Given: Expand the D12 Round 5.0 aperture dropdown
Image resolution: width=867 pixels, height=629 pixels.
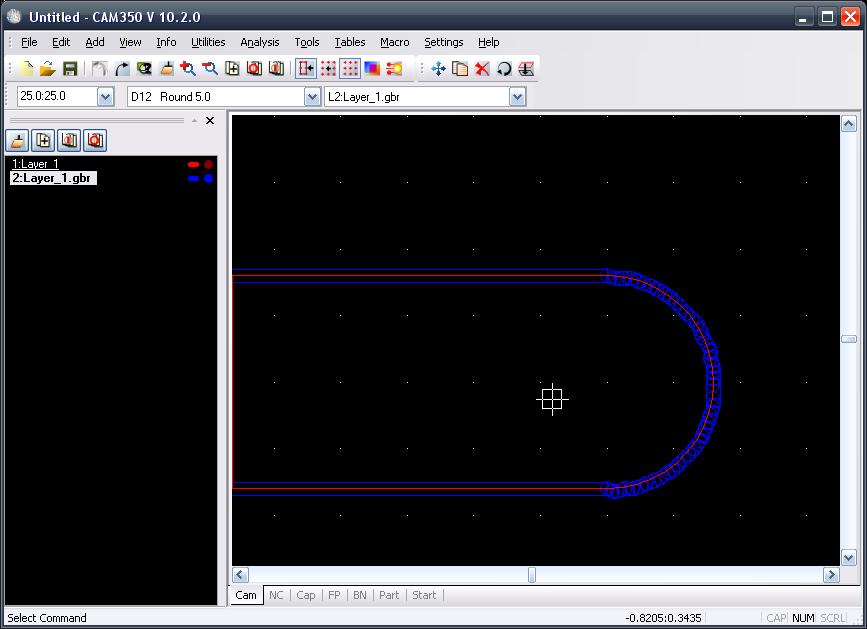Looking at the screenshot, I should tap(312, 97).
